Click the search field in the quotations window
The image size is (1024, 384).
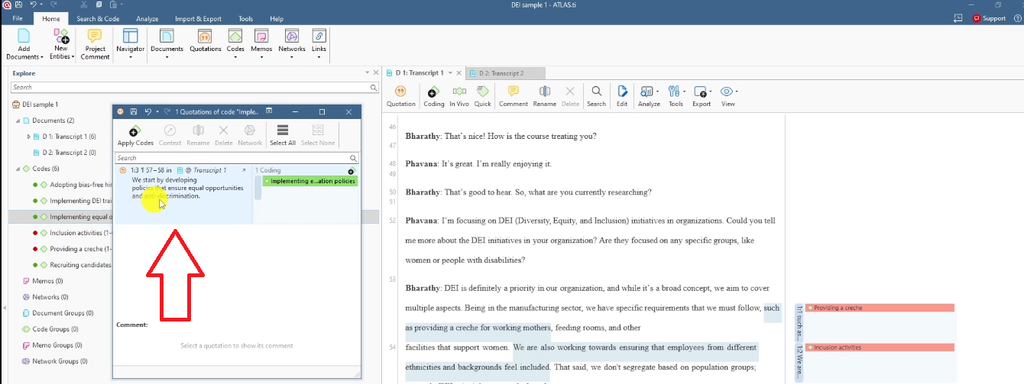[x=237, y=158]
